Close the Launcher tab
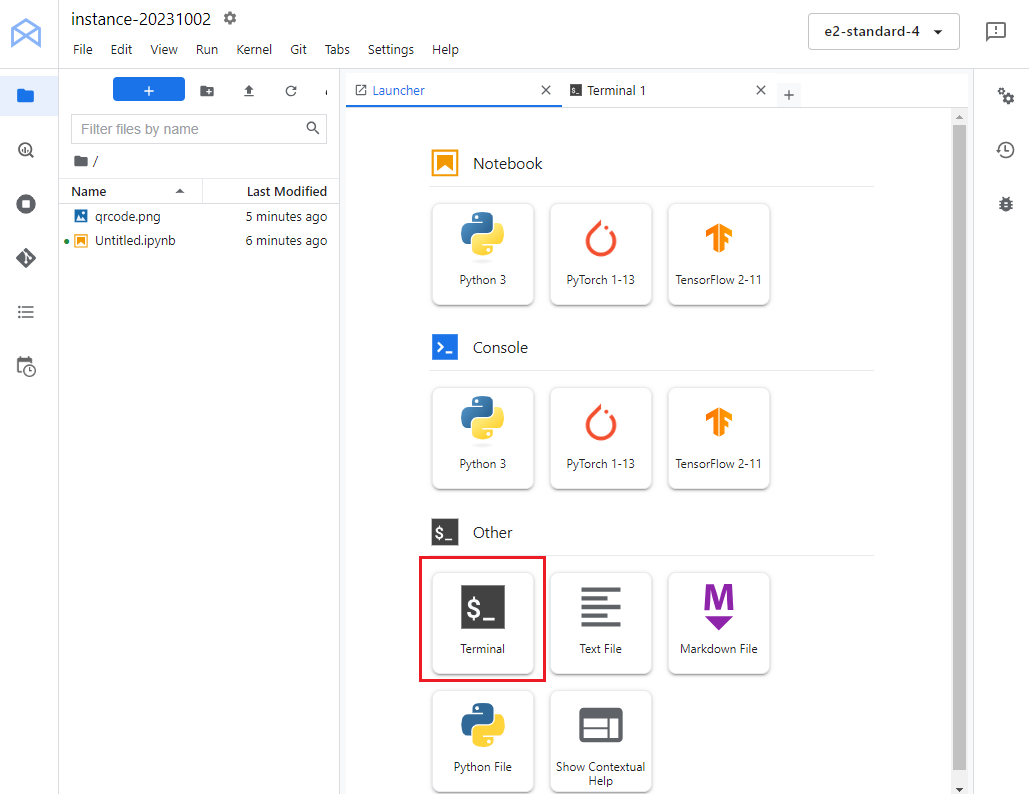Viewport: 1029px width, 794px height. [546, 90]
